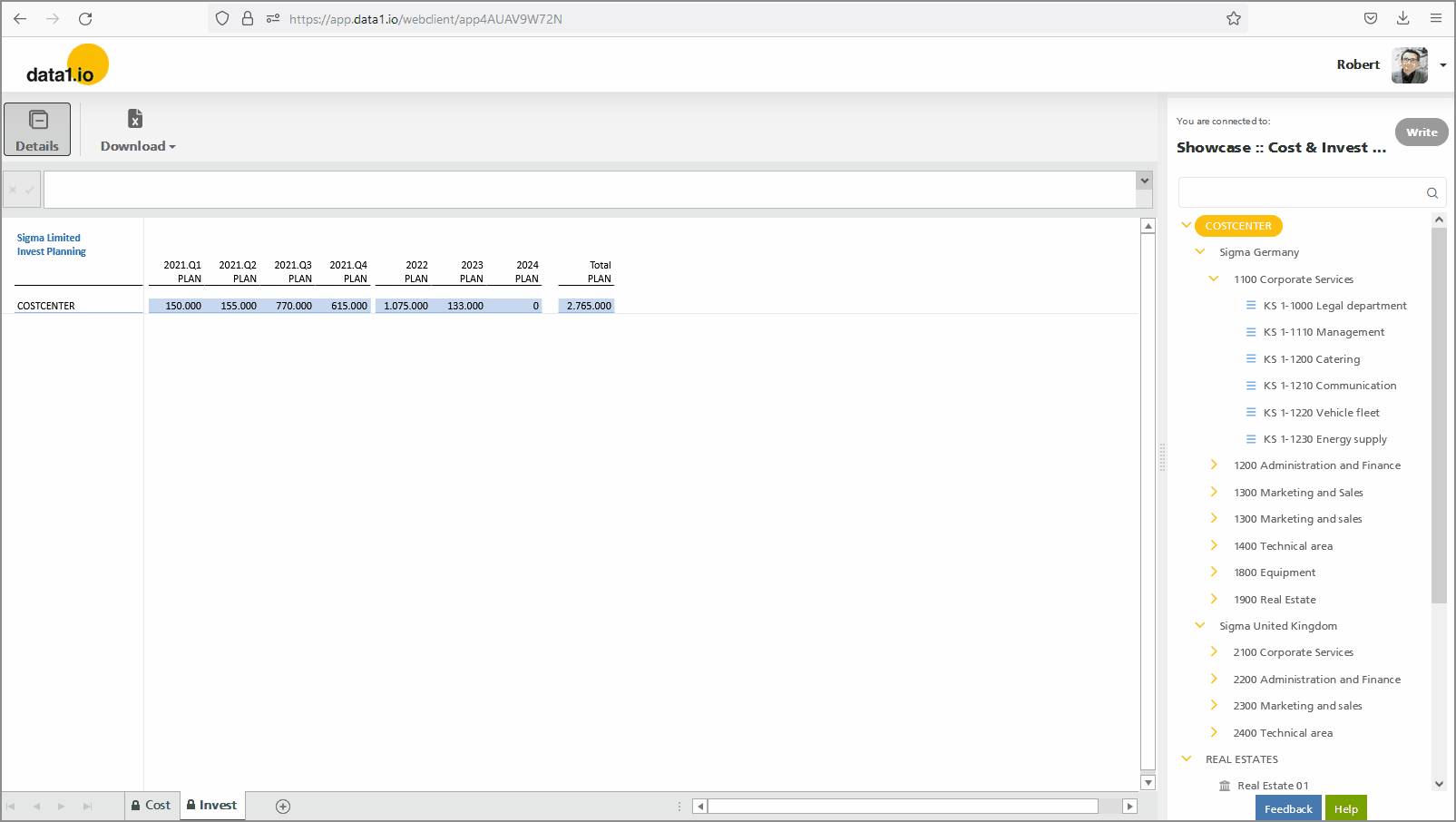1456x822 pixels.
Task: Click the list icon beside KS 1-1220 Vehicle fleet
Action: [x=1251, y=412]
